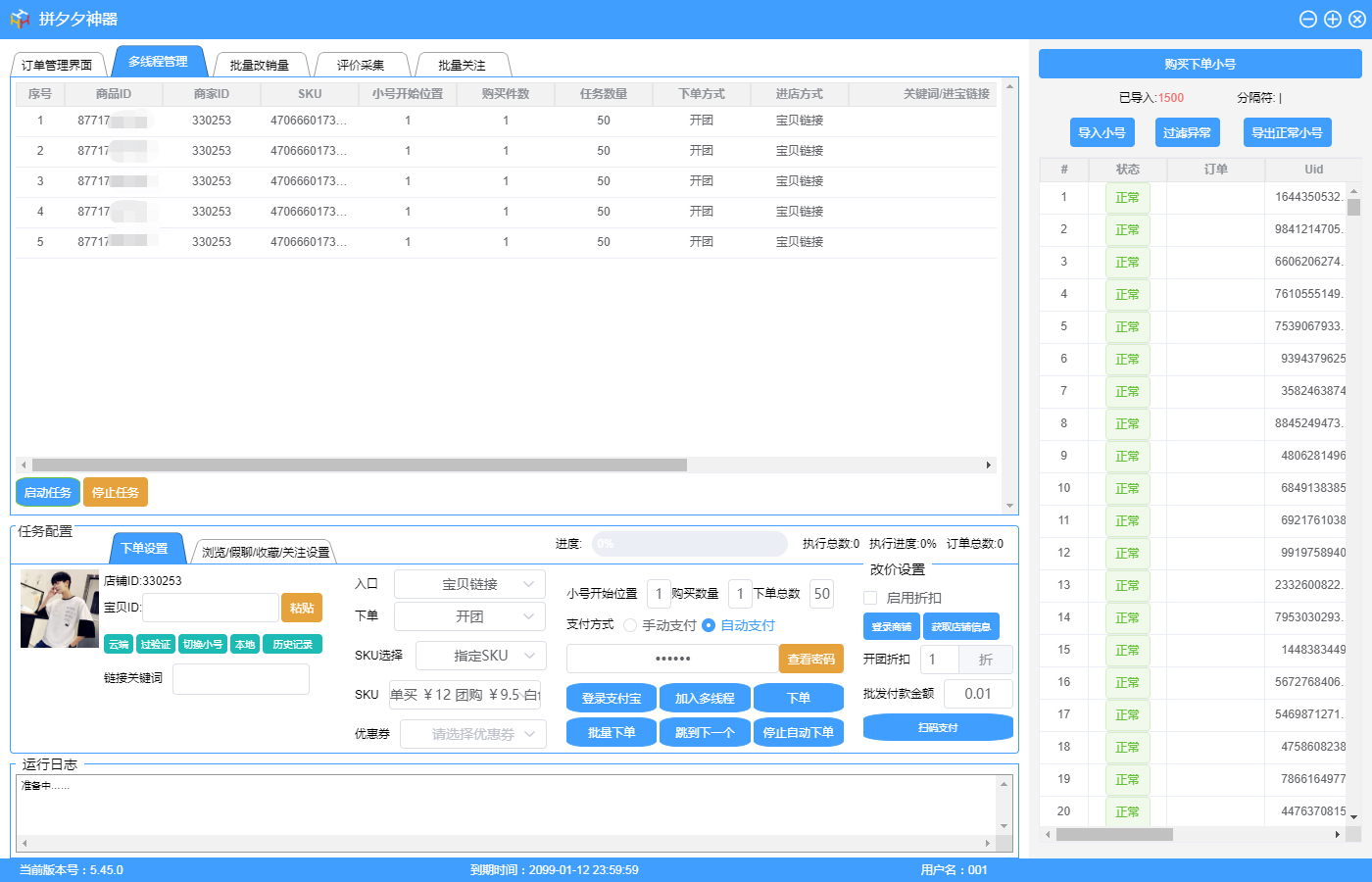The image size is (1372, 882).
Task: Click the green 本地 button
Action: [245, 644]
